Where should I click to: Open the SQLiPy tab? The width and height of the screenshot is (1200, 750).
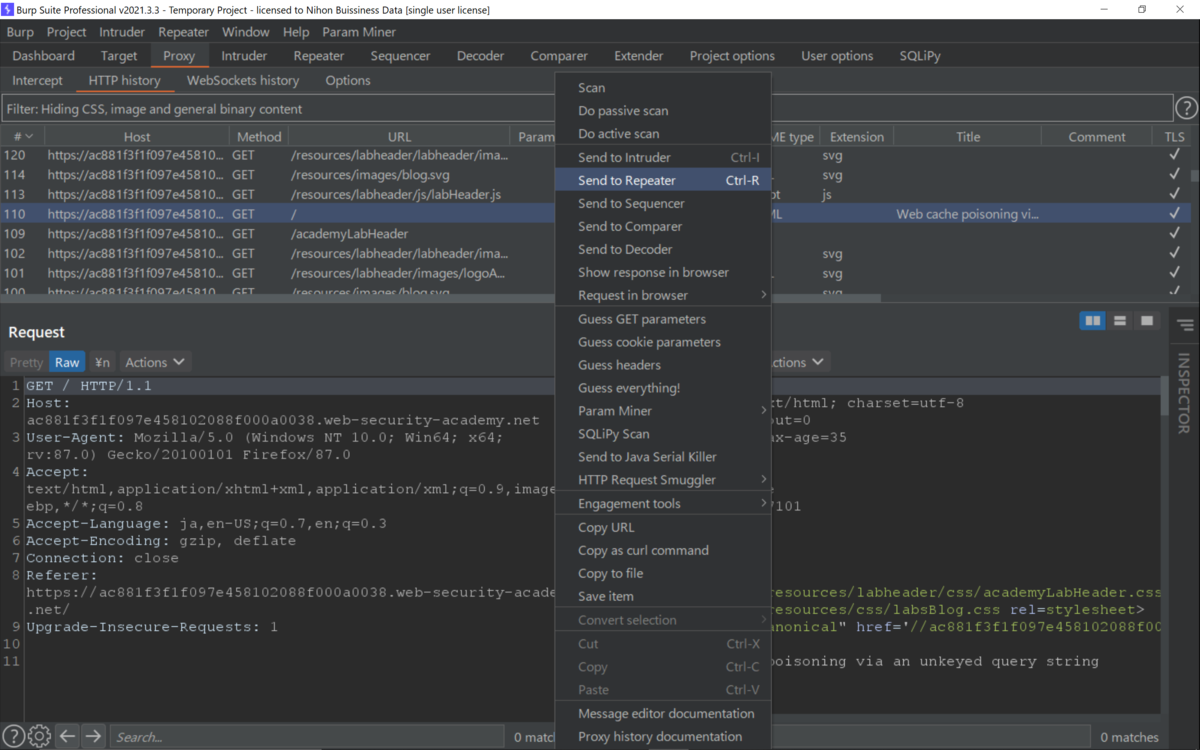pos(920,56)
